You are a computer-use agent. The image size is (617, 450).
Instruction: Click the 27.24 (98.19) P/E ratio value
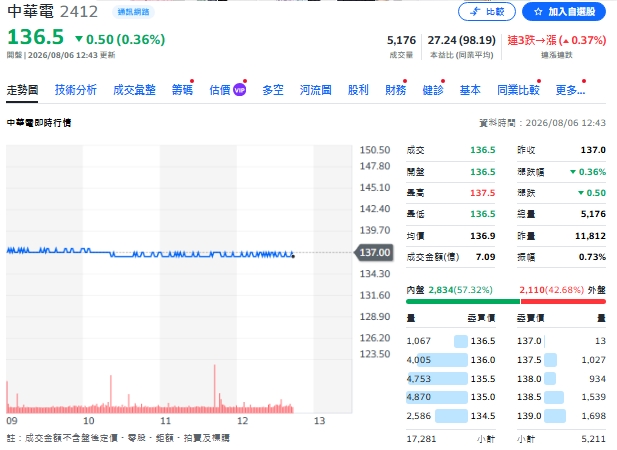[x=462, y=40]
